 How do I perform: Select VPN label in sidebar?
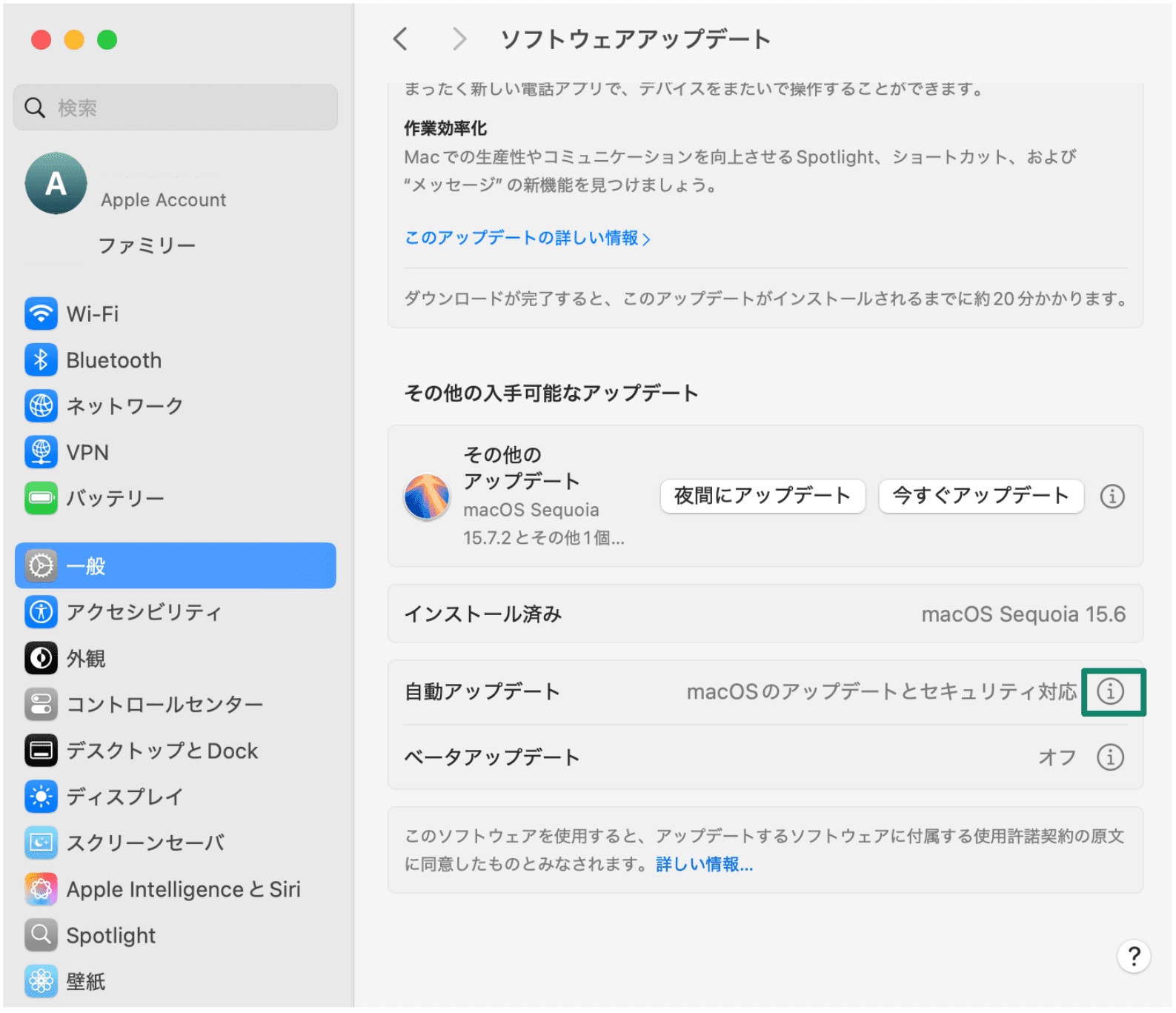pos(87,452)
